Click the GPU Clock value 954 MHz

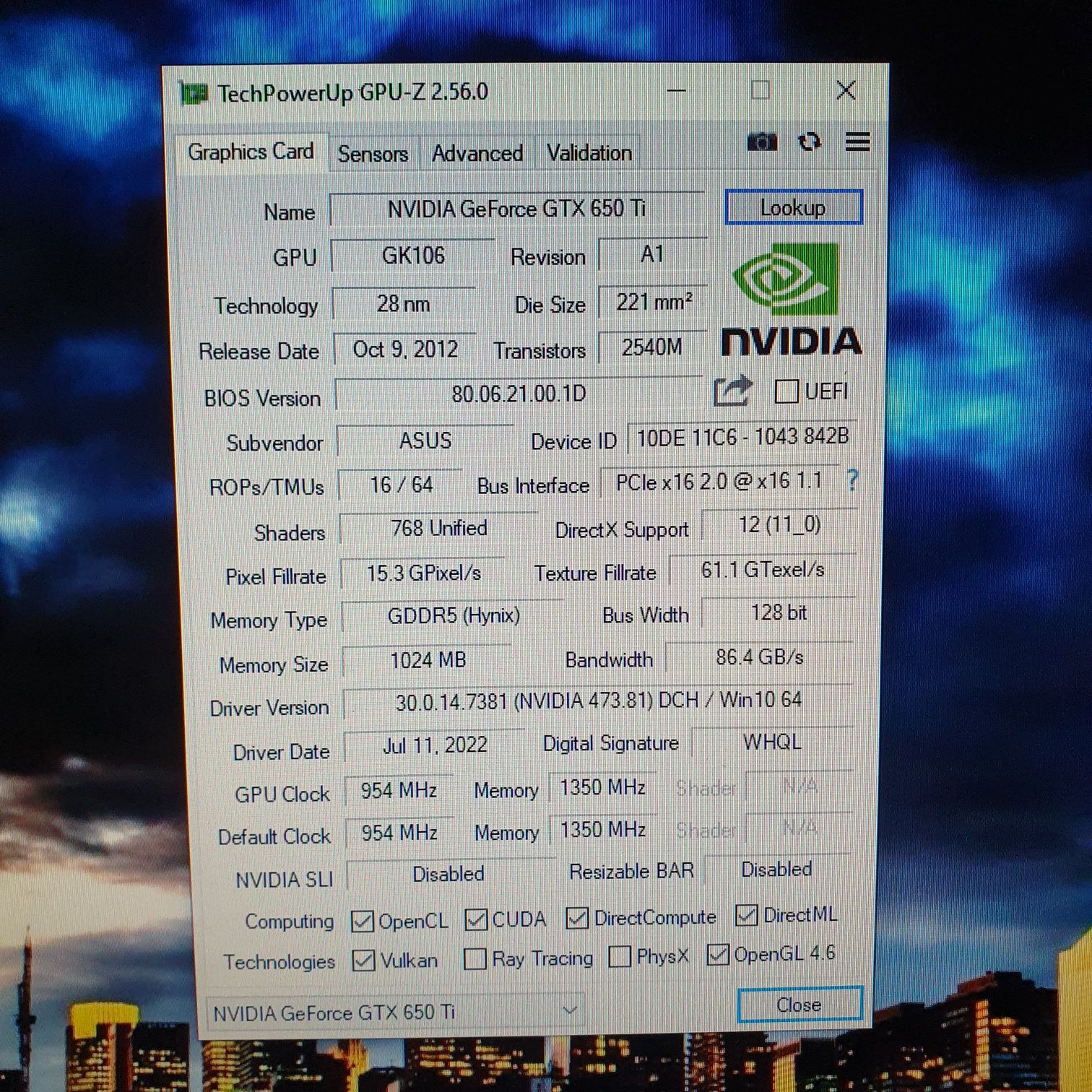[x=399, y=791]
